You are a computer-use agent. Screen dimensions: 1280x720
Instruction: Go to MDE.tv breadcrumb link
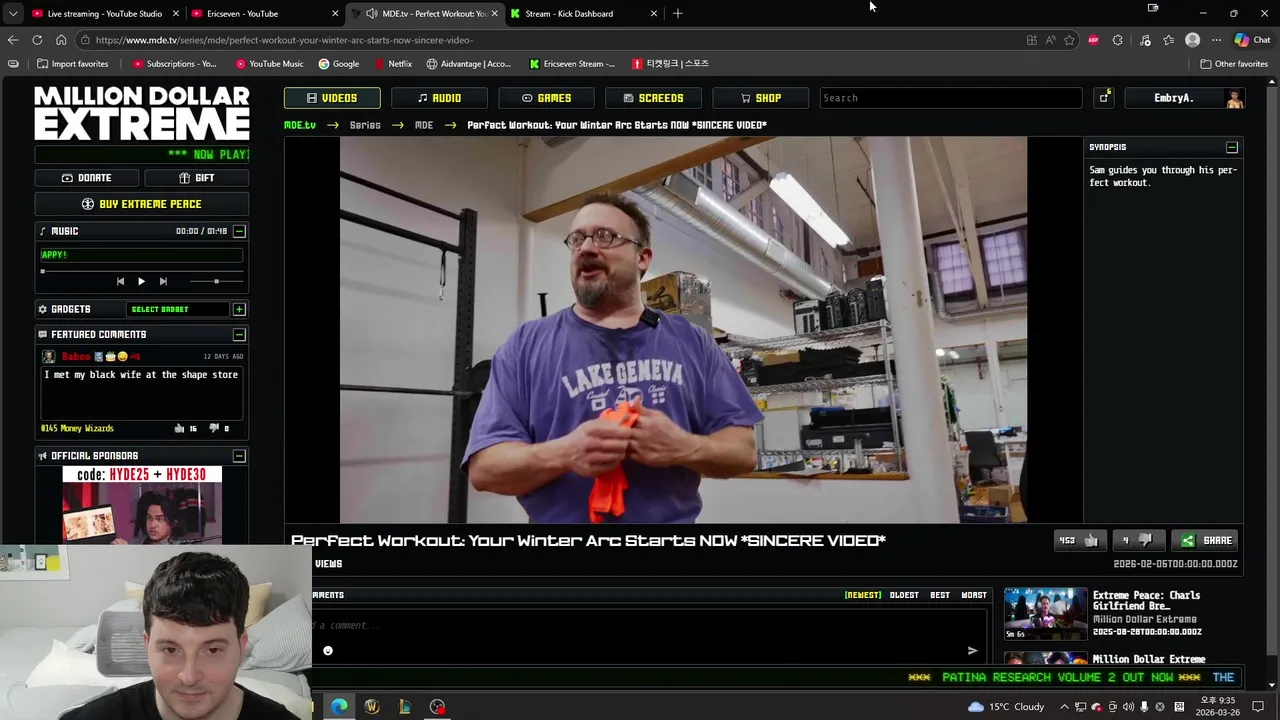tap(300, 125)
